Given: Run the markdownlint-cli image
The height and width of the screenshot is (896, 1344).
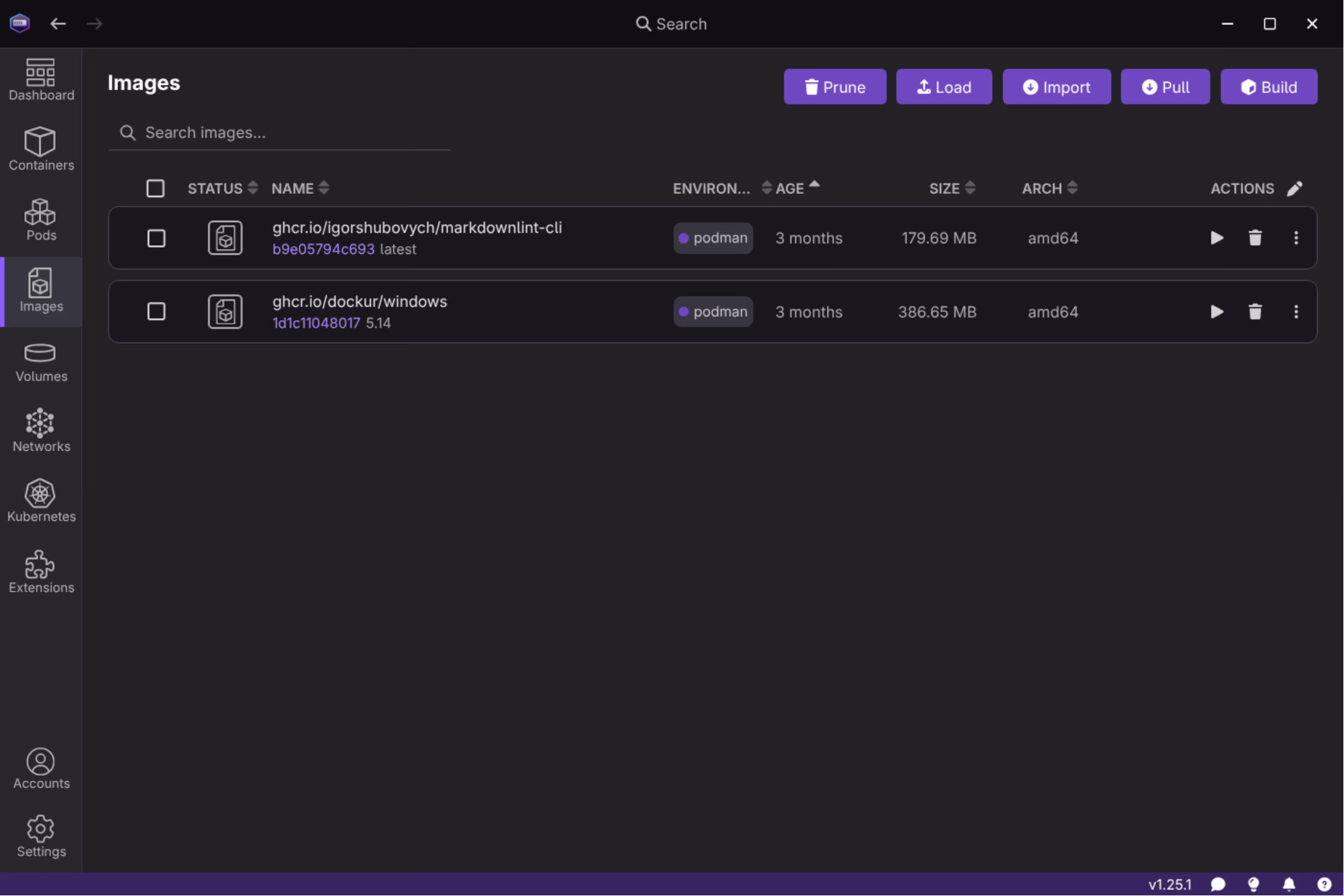Looking at the screenshot, I should [1217, 237].
